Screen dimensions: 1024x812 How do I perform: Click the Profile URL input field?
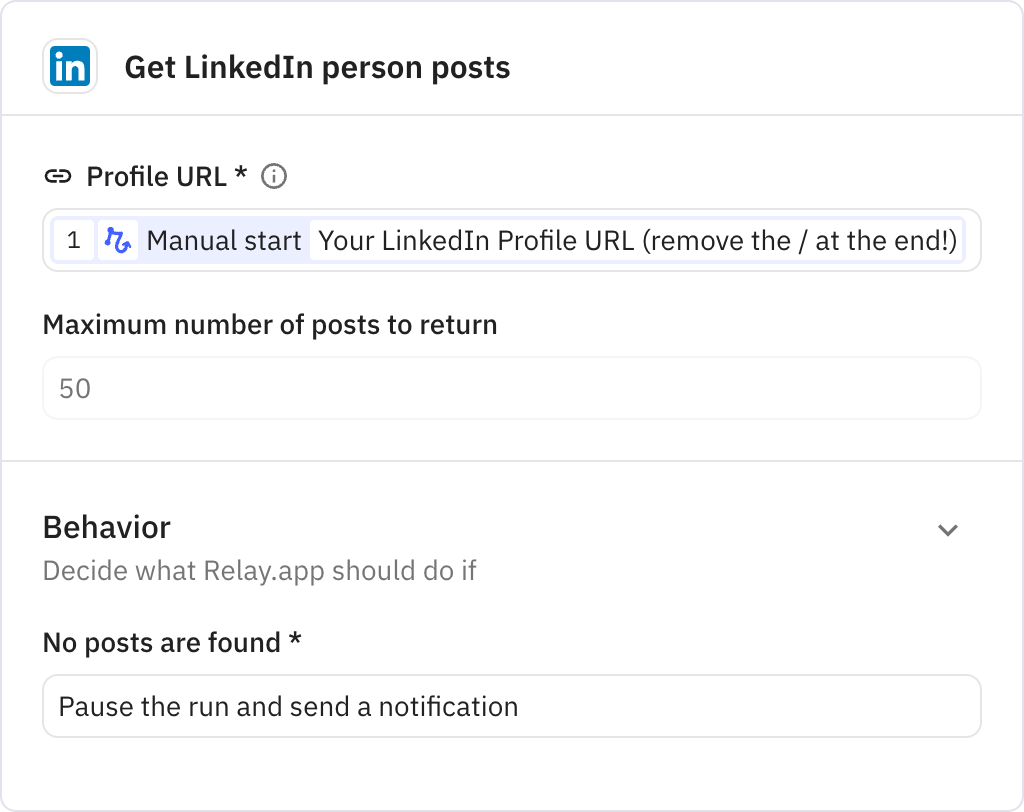511,240
